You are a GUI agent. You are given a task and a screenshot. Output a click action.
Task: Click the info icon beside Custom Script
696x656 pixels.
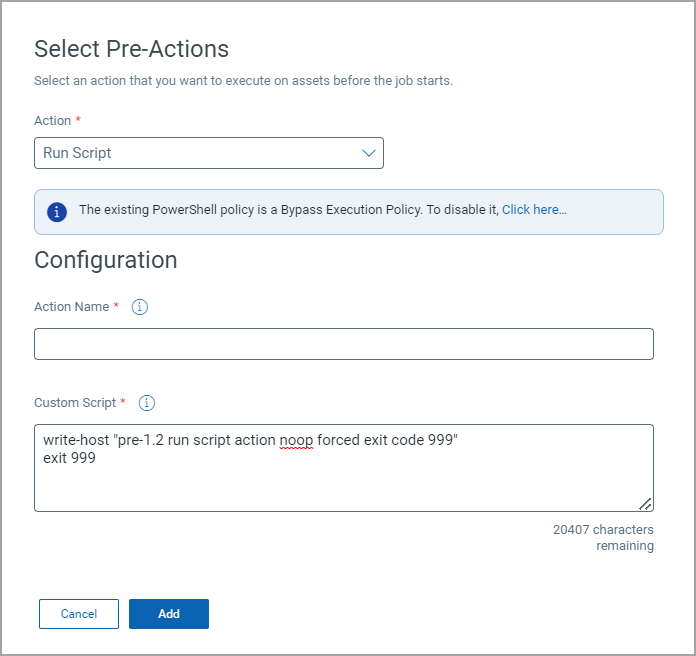pos(147,403)
